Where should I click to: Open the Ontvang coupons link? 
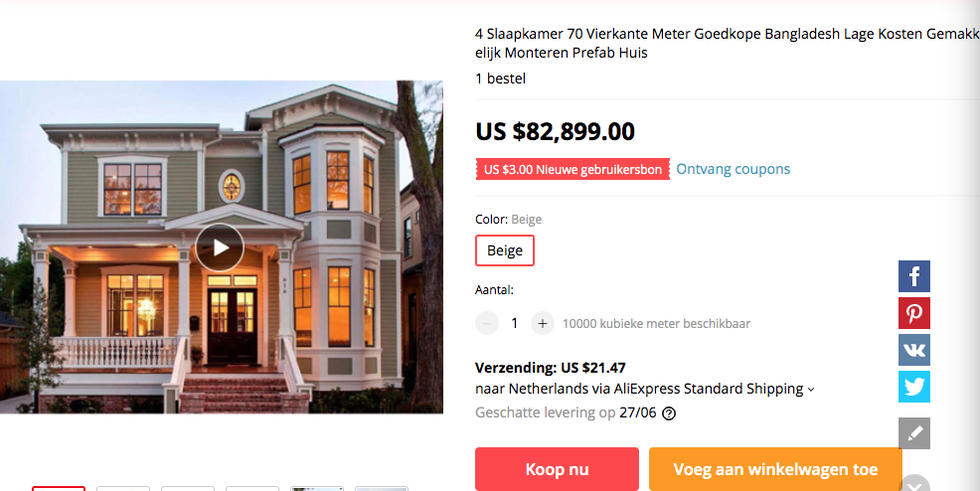[x=732, y=169]
